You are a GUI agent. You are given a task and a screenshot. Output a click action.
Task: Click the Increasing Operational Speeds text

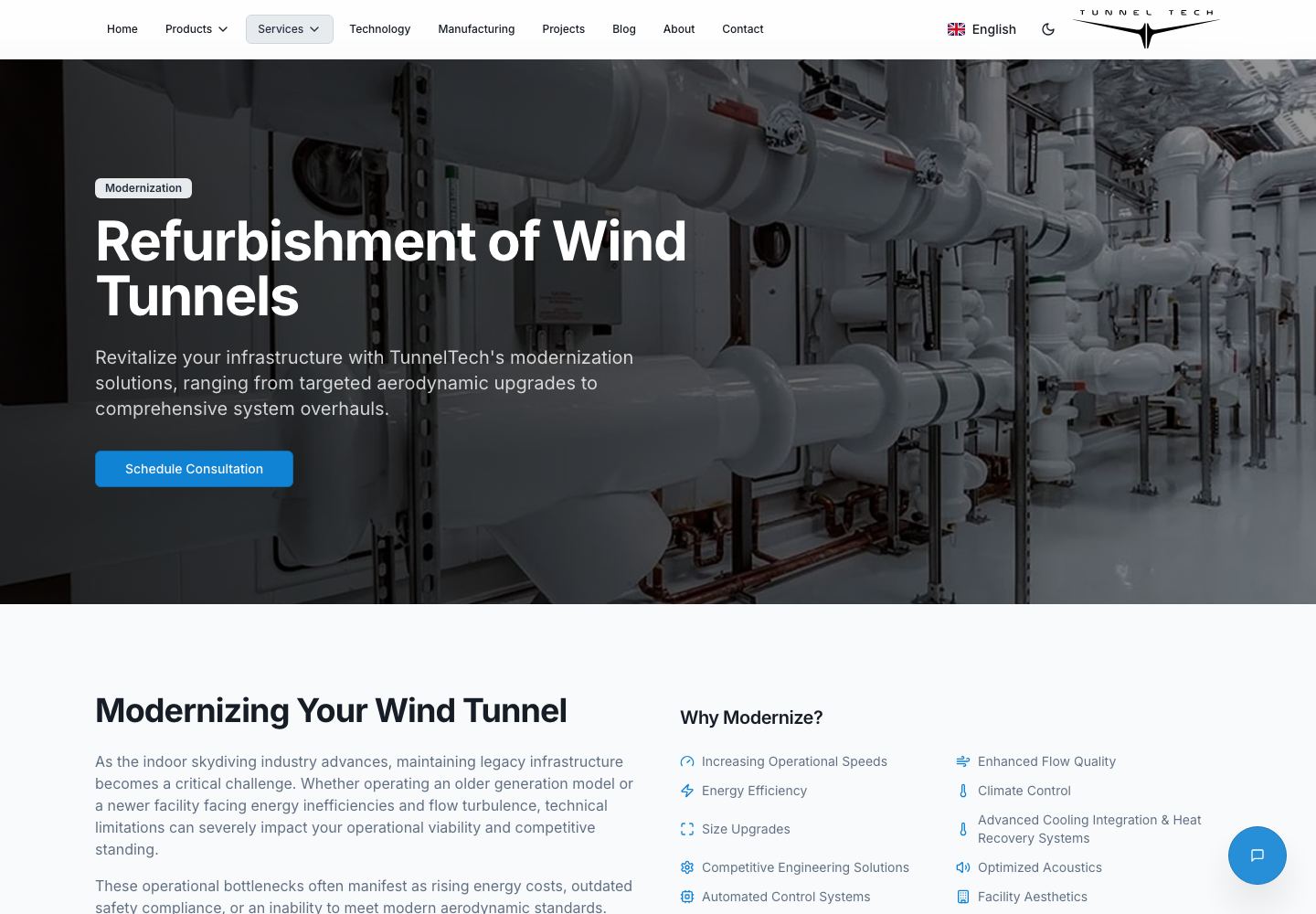click(794, 761)
